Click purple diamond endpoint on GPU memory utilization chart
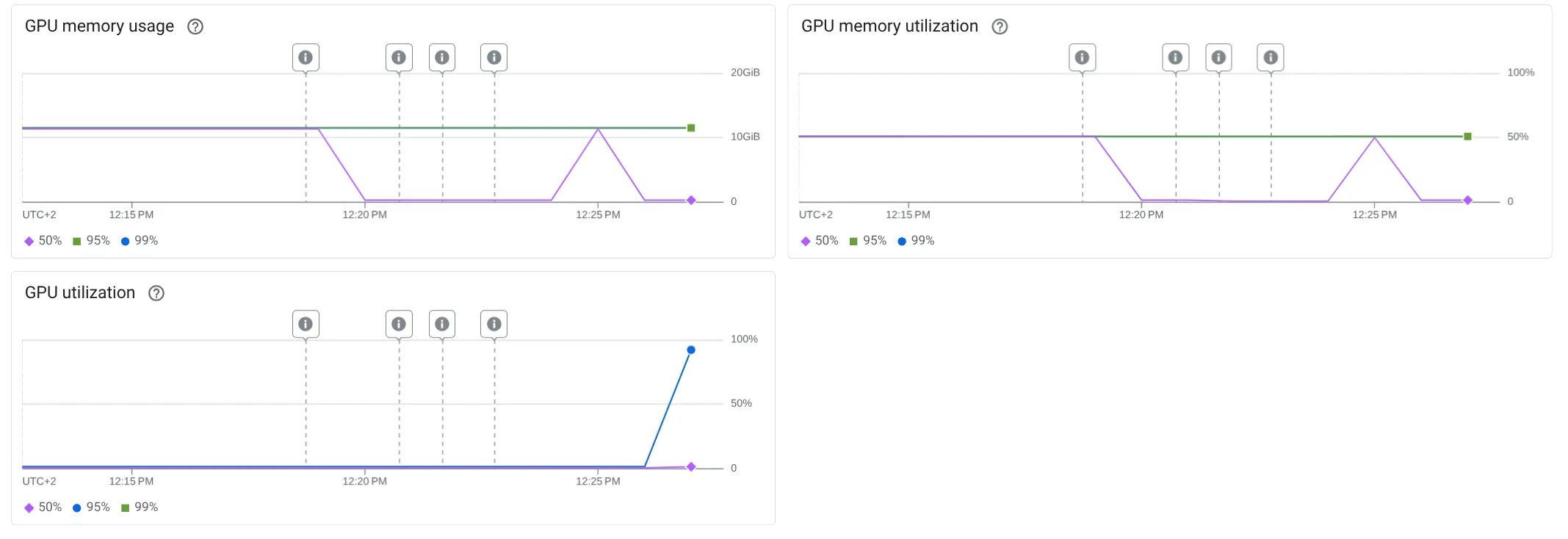Viewport: 1568px width, 539px height. 1467,200
